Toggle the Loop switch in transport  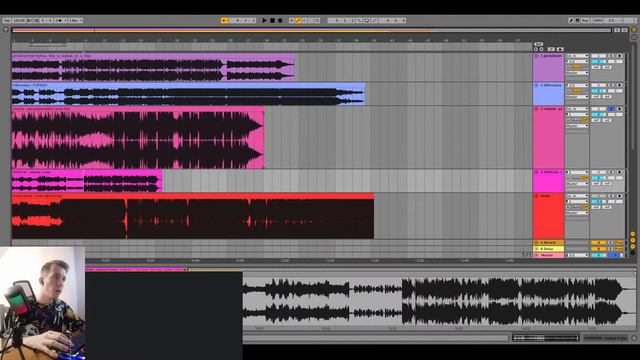[367, 20]
